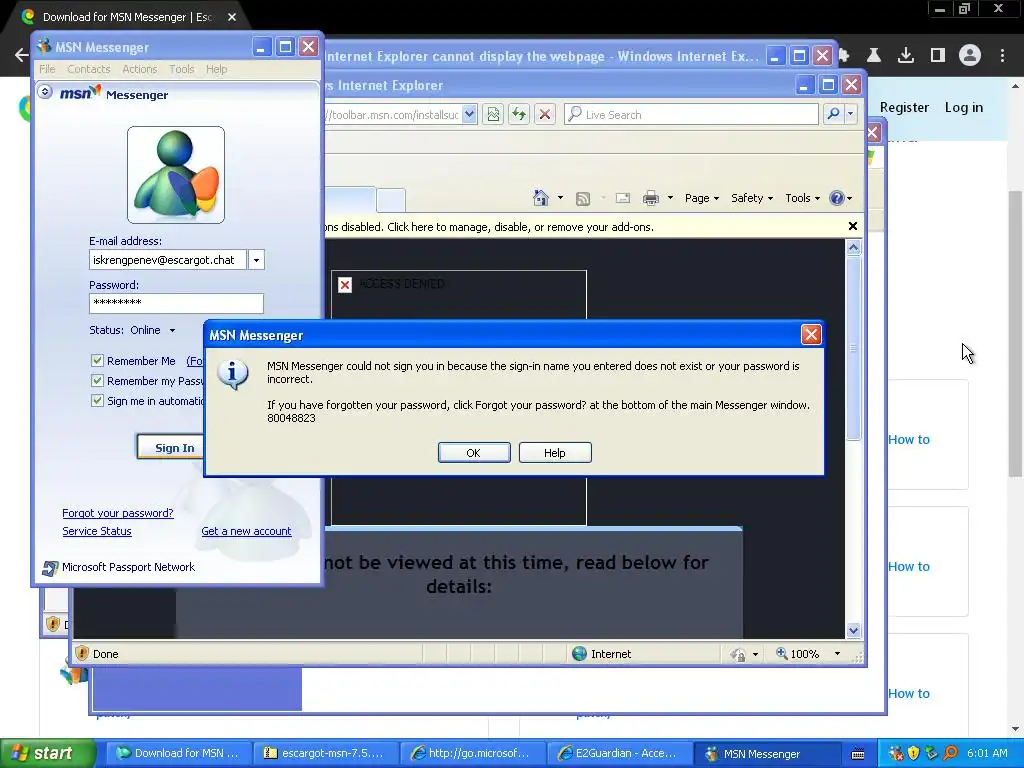Click the info icon in MSN Messenger dialog

click(x=232, y=374)
